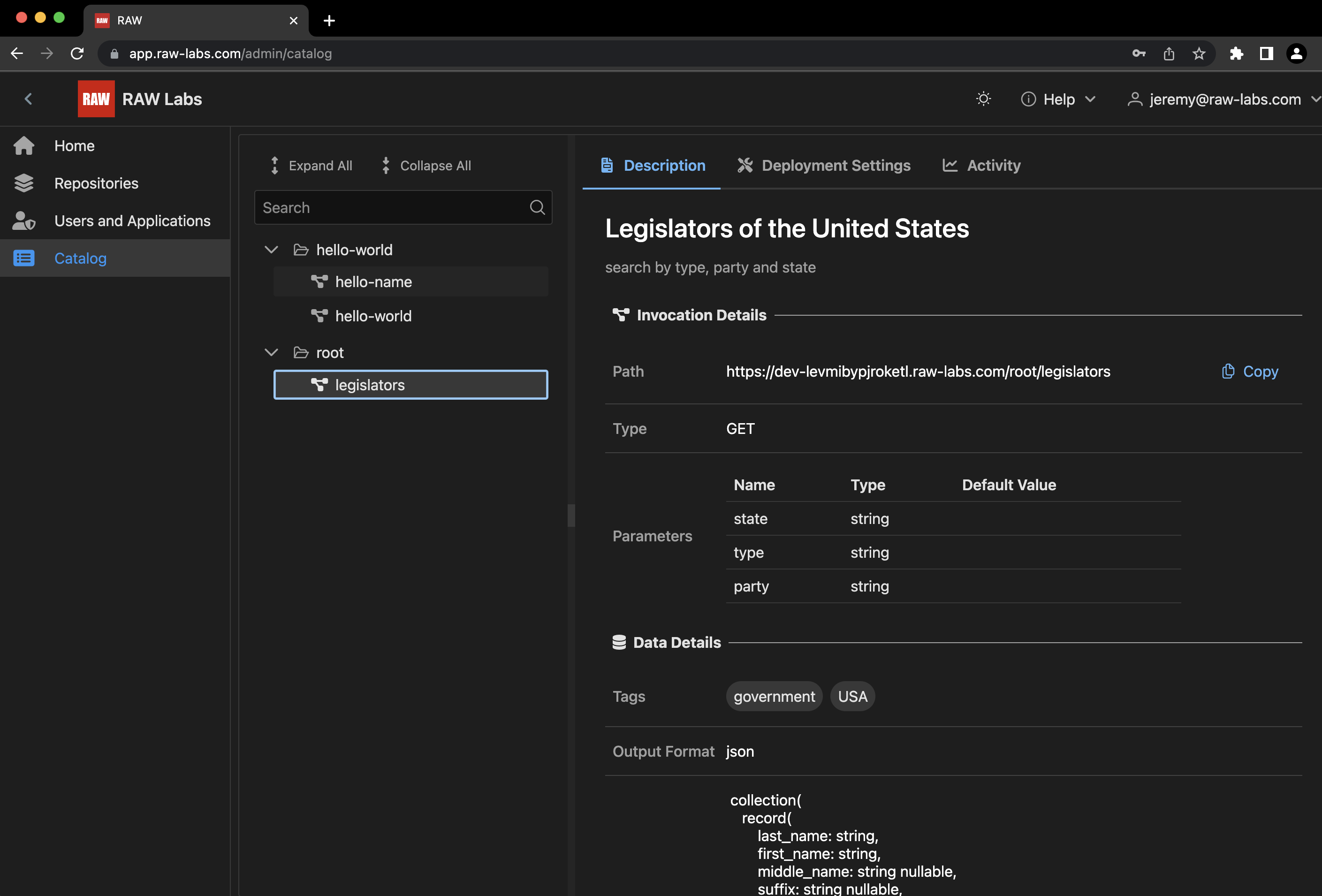Viewport: 1322px width, 896px height.
Task: Open the browser extensions puzzle icon
Action: (1237, 53)
